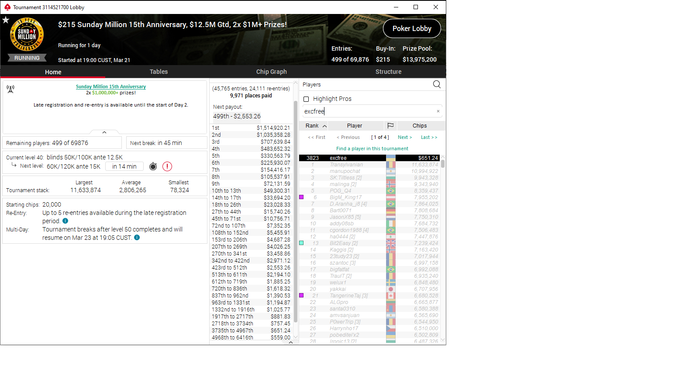Click the purple marker beside BigM_King17
The width and height of the screenshot is (700, 380).
point(301,197)
